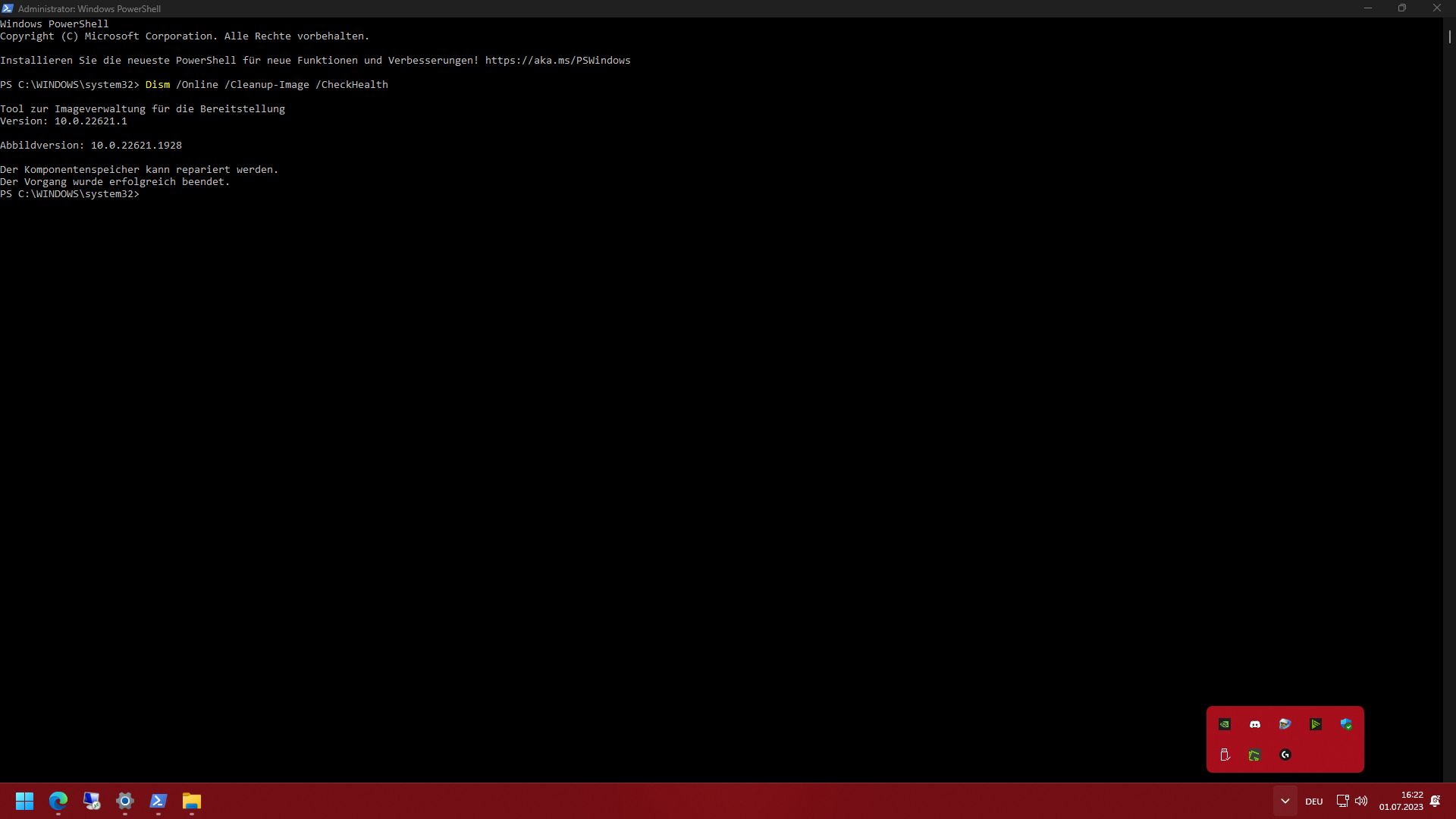1456x819 pixels.
Task: Open the Remote Desktop taskbar icon
Action: click(92, 801)
